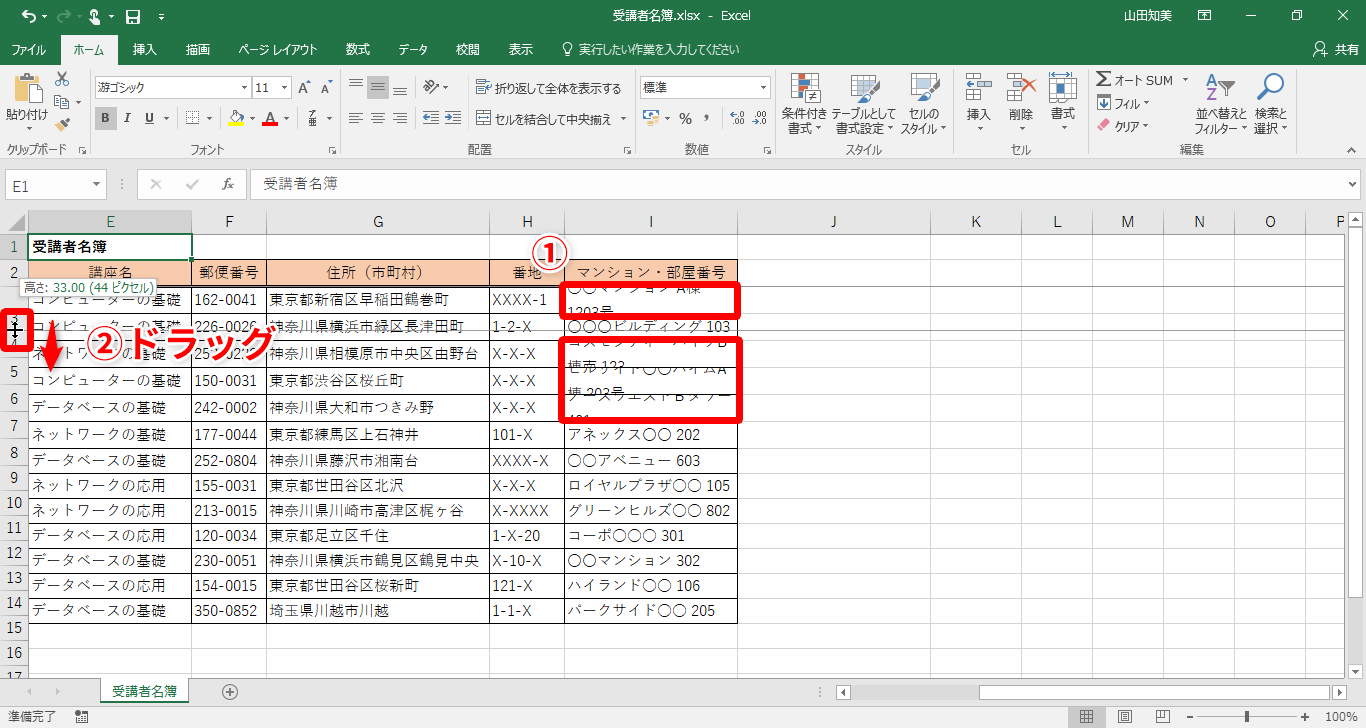Open the フィル fill menu
1366x728 pixels.
point(1124,103)
